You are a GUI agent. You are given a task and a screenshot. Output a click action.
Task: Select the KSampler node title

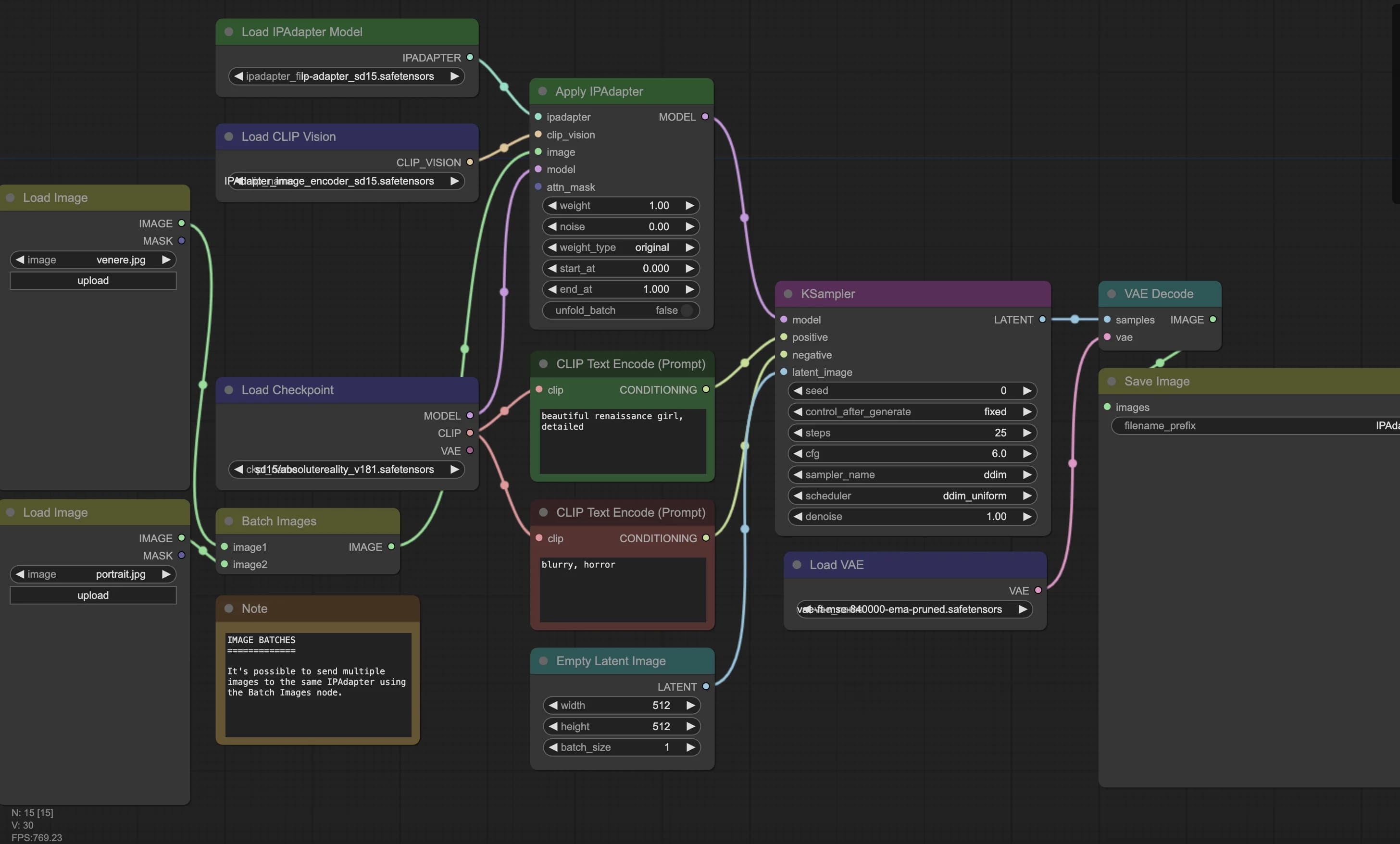[828, 294]
